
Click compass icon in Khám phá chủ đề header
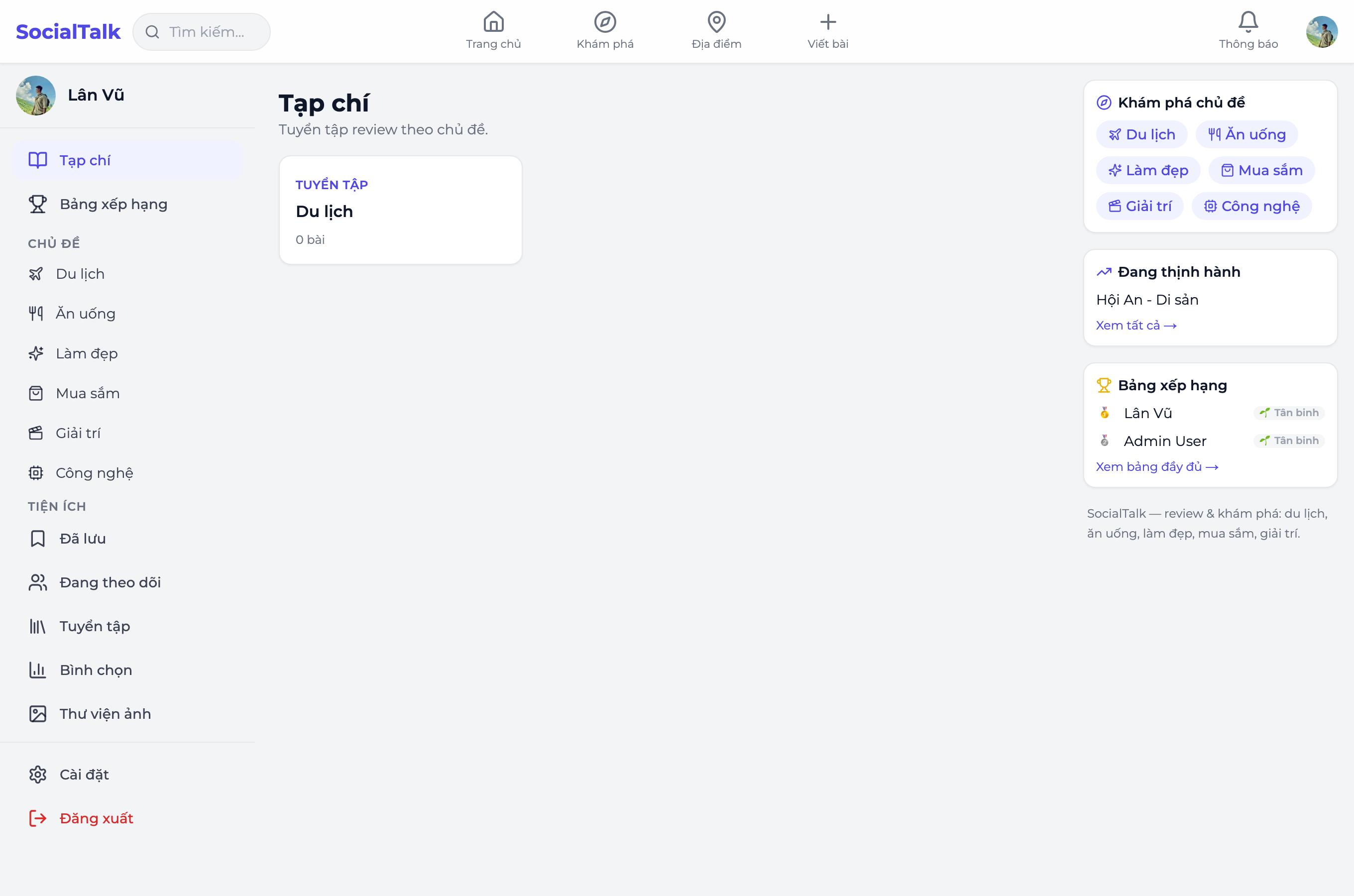click(1104, 102)
